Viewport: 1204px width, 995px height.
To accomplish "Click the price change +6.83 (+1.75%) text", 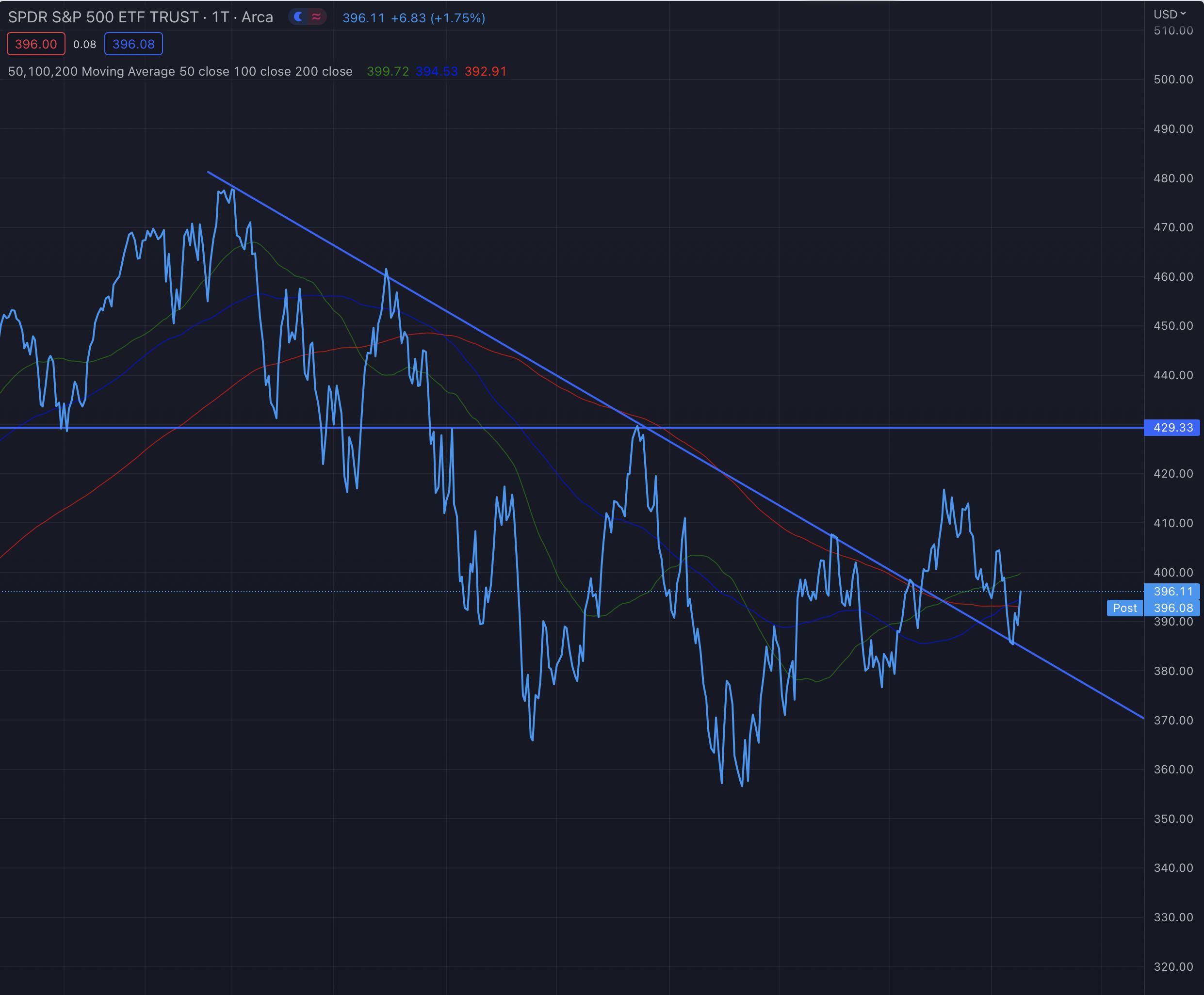I will pos(438,18).
